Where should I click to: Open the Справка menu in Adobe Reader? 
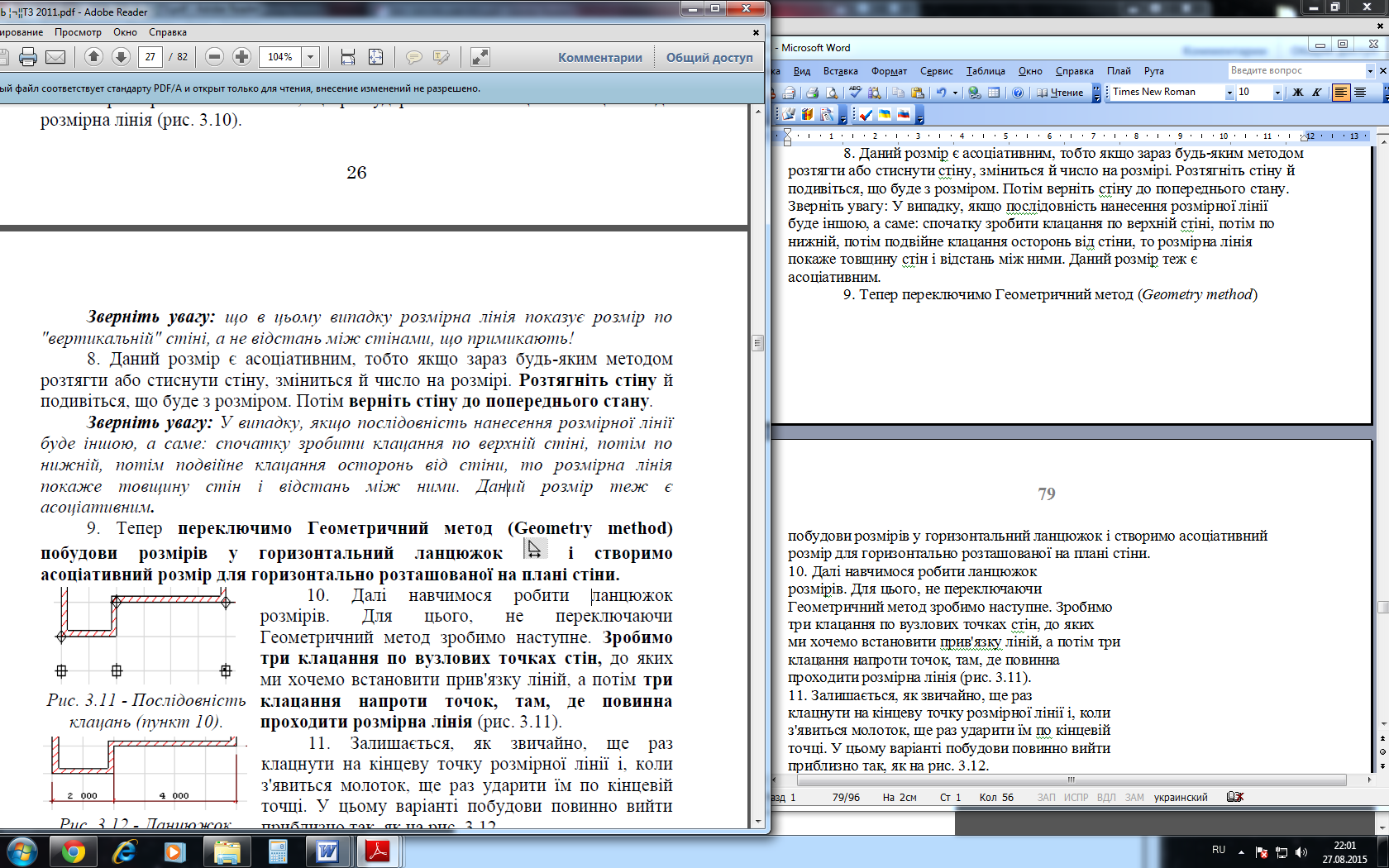[x=168, y=32]
